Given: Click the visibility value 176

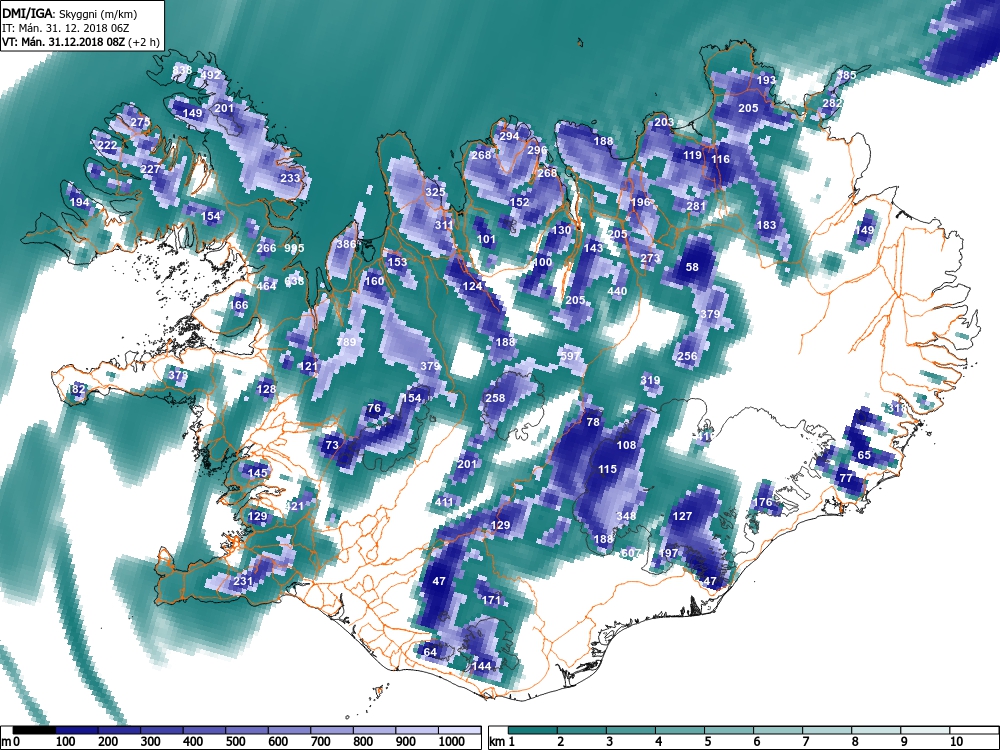Looking at the screenshot, I should (x=763, y=502).
